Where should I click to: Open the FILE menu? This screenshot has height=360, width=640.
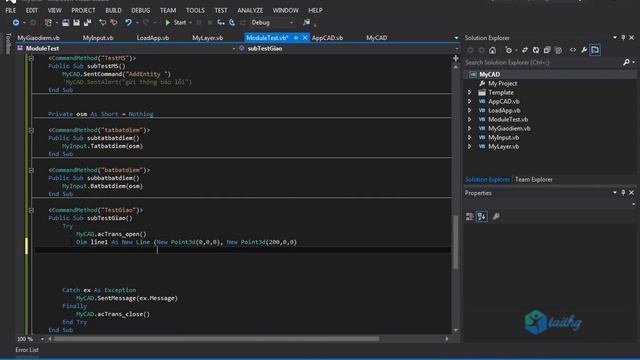click(11, 10)
